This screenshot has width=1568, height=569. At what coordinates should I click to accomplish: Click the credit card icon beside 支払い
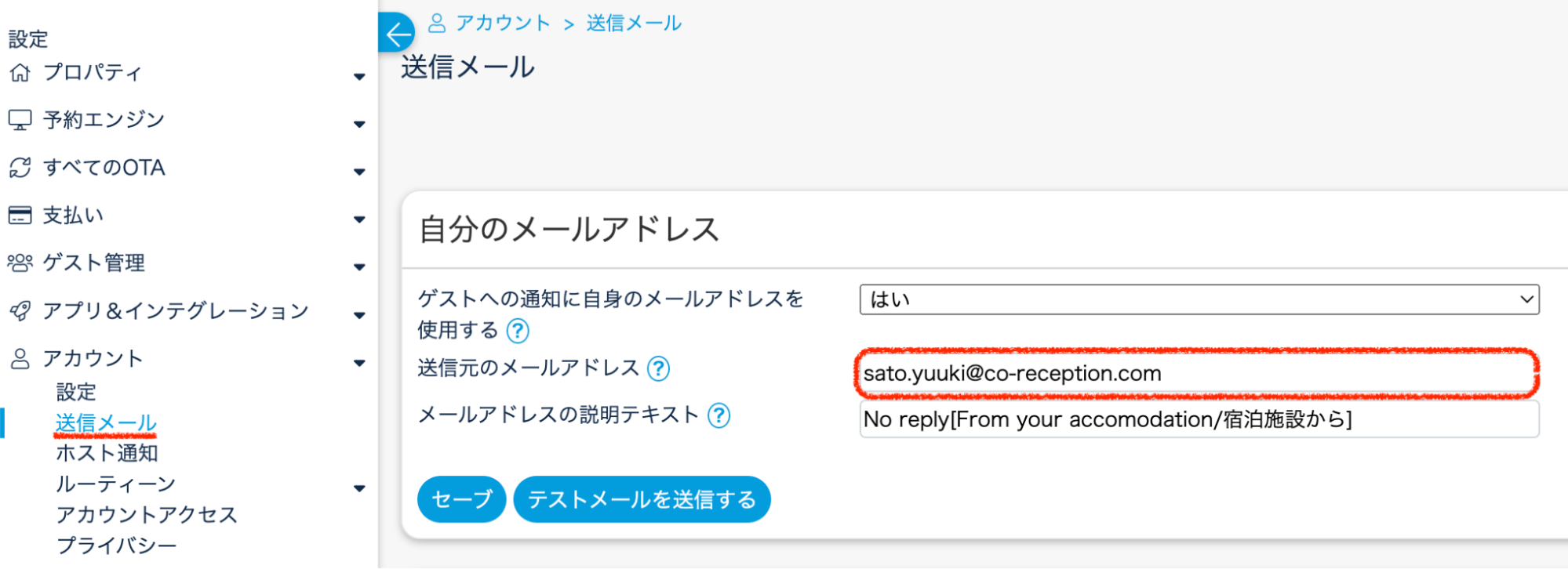pos(20,216)
